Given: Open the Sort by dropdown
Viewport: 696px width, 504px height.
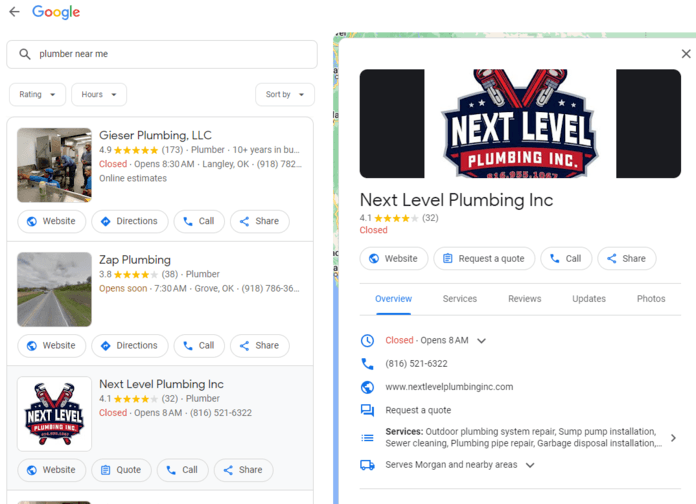Looking at the screenshot, I should click(285, 95).
